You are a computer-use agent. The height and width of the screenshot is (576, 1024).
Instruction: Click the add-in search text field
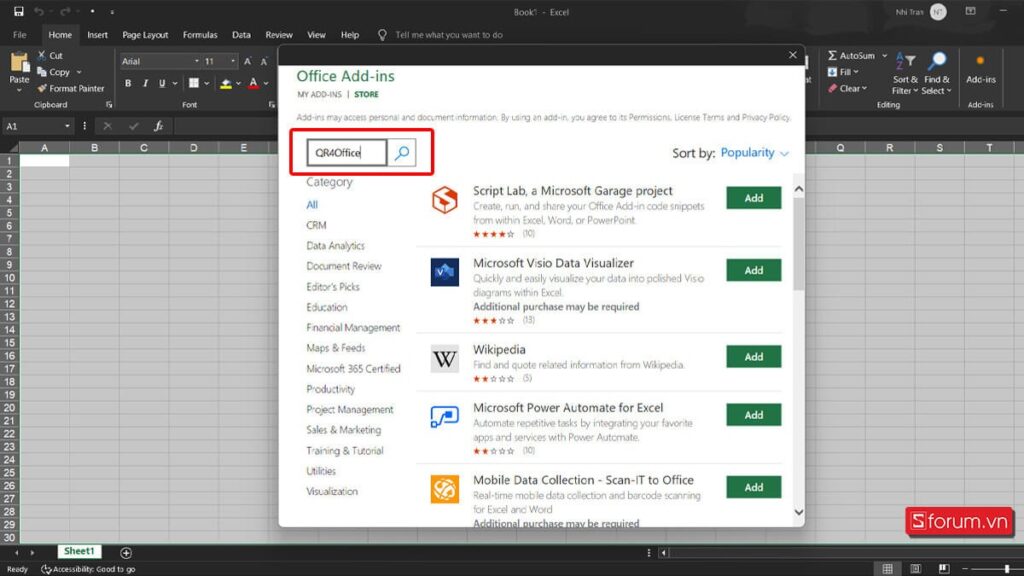pos(347,153)
